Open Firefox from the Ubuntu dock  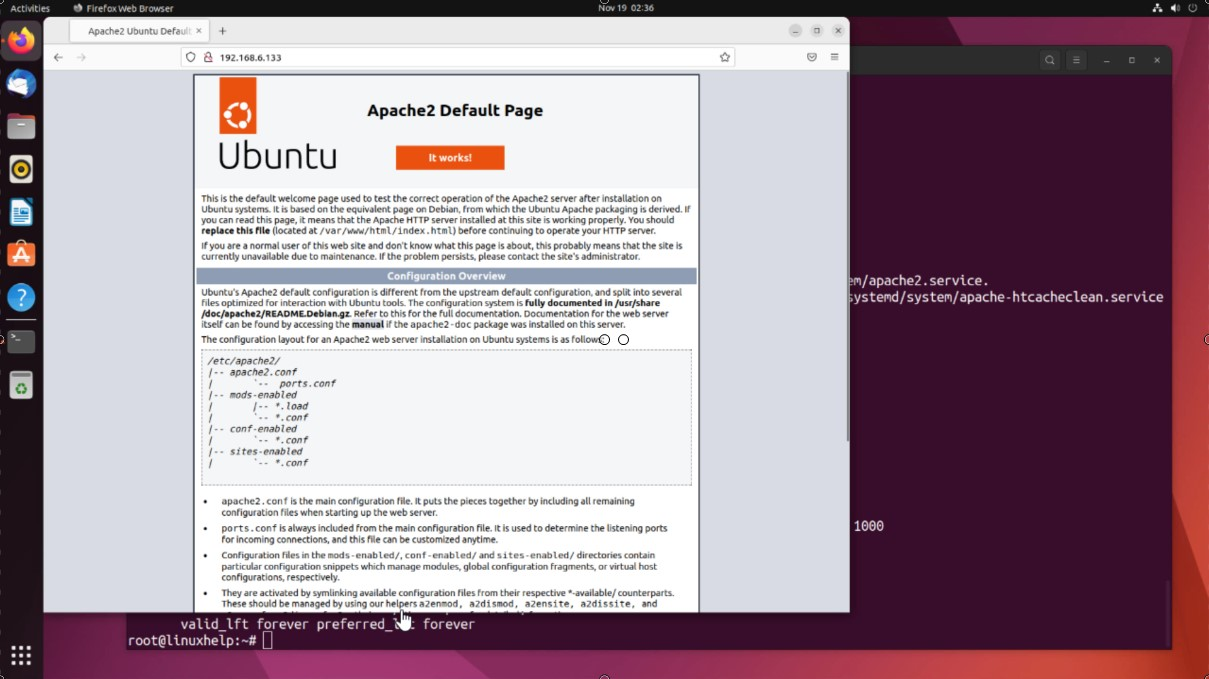[21, 41]
